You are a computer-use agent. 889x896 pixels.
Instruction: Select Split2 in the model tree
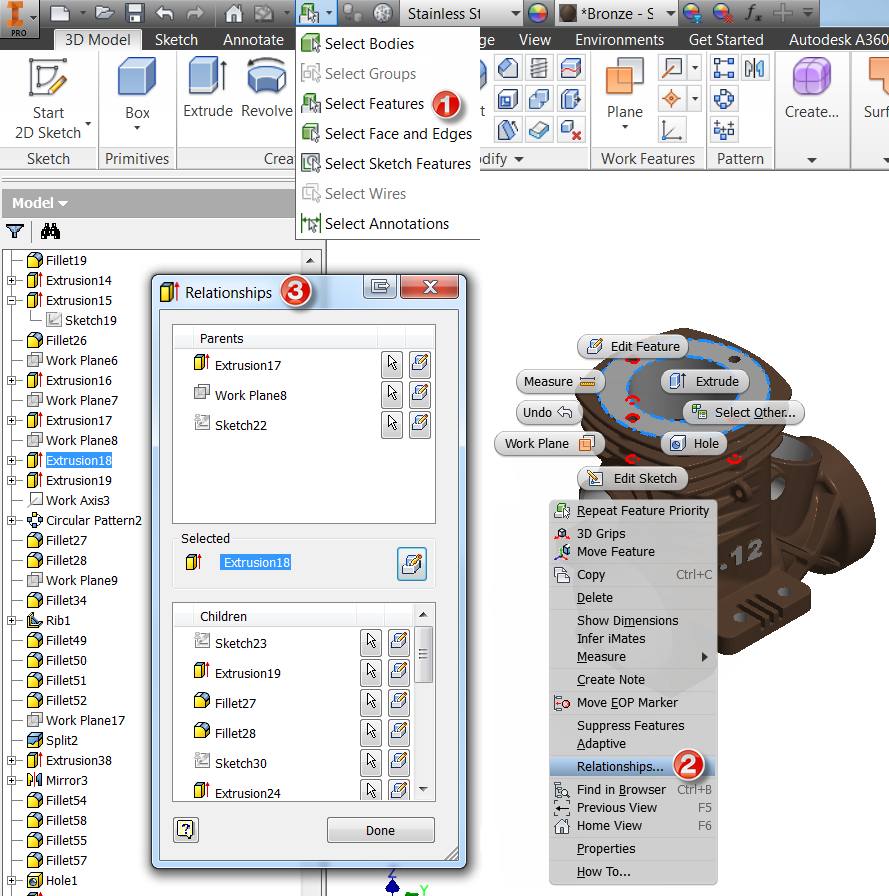(x=62, y=741)
